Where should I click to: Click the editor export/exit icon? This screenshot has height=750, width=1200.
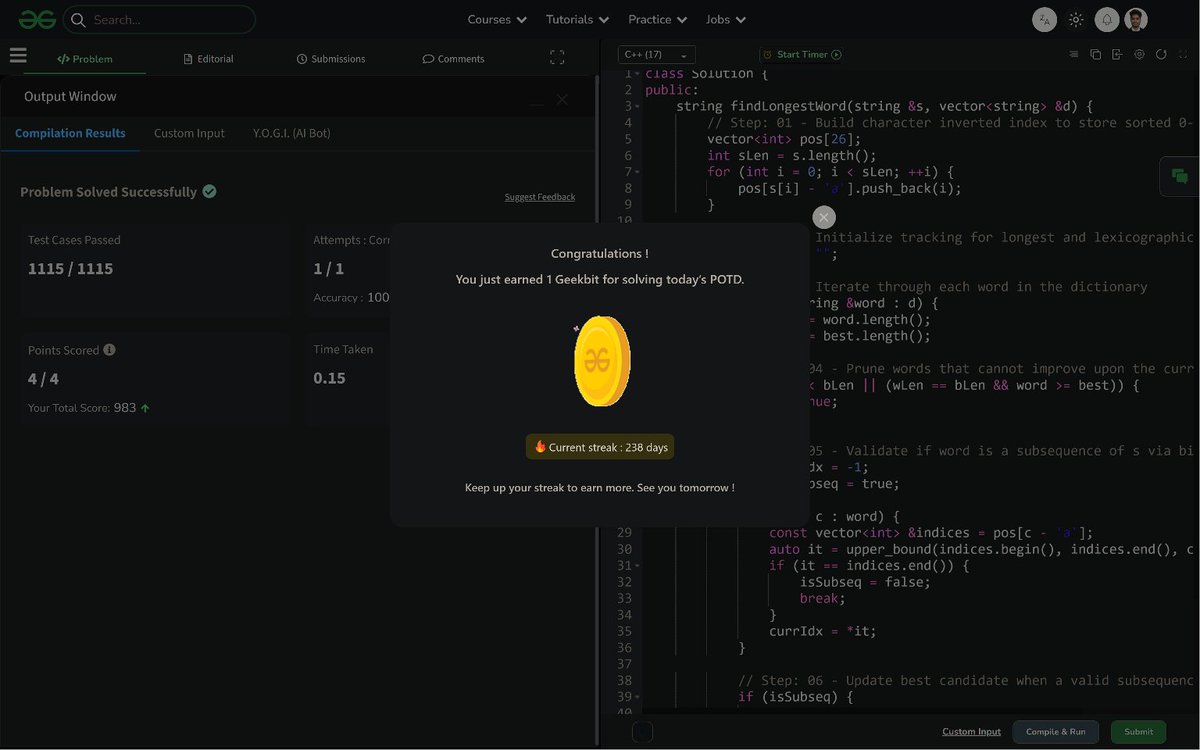coord(1117,55)
